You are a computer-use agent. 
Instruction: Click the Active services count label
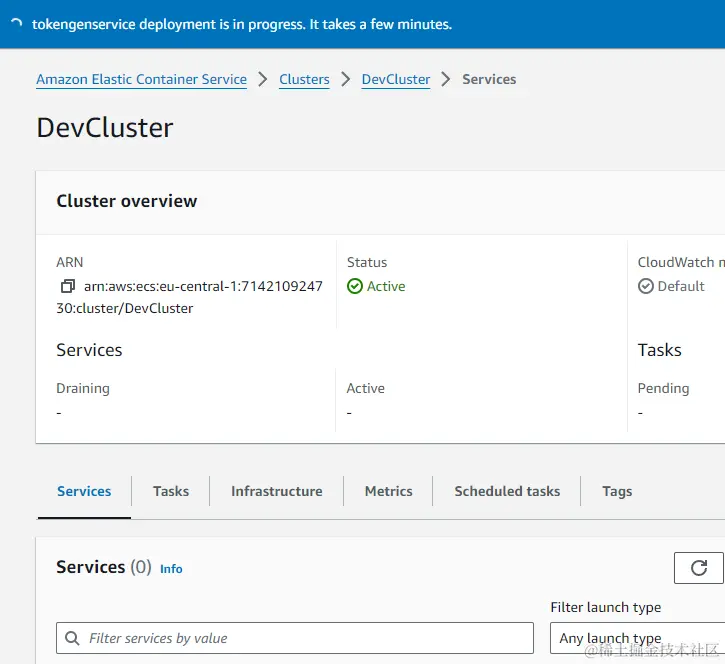(366, 388)
